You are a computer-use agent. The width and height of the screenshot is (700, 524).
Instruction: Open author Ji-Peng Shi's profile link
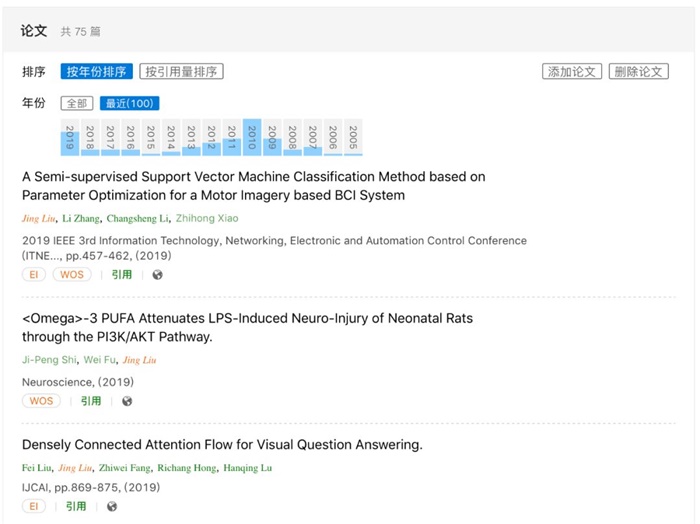pyautogui.click(x=46, y=360)
